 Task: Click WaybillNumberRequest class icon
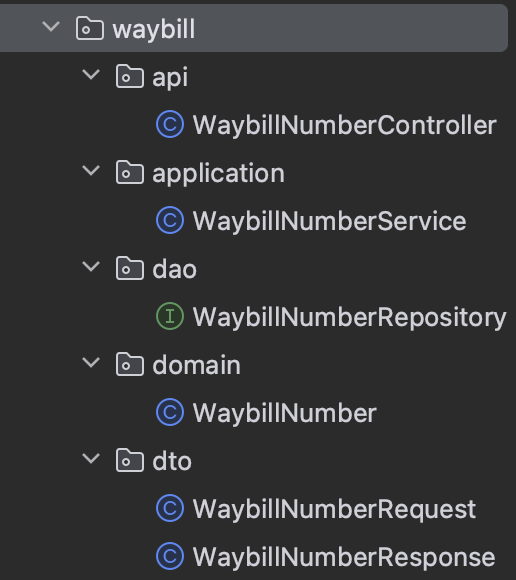pos(170,509)
